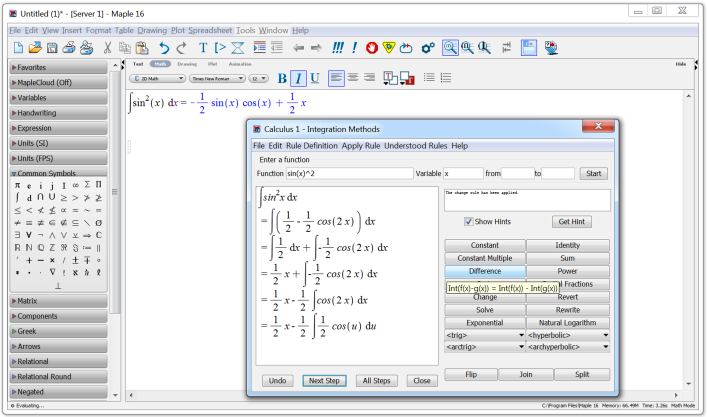This screenshot has height=417, width=707.
Task: Click the All Steps button
Action: pos(376,380)
